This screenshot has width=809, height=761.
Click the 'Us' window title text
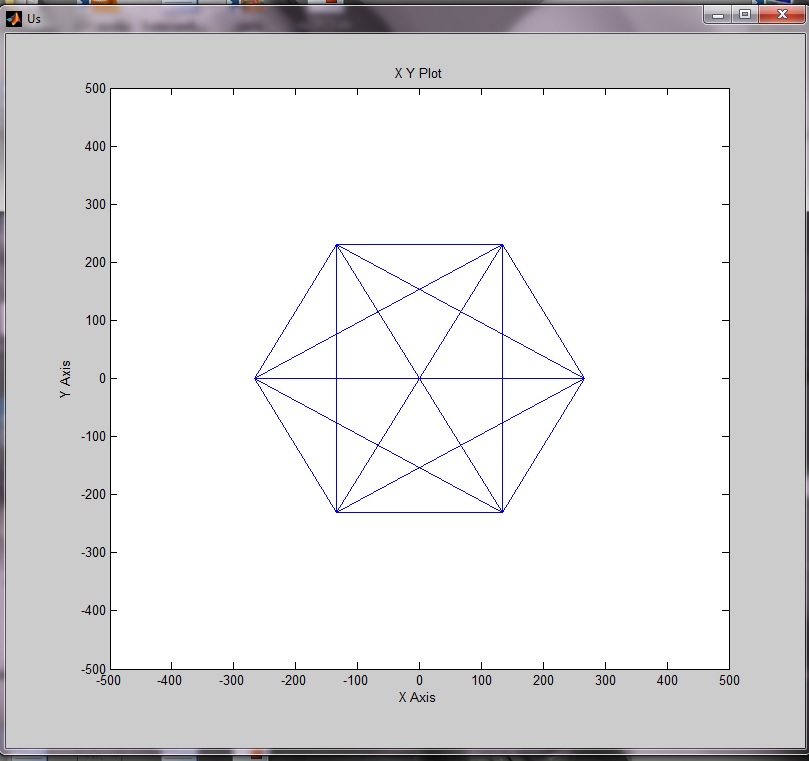[34, 19]
